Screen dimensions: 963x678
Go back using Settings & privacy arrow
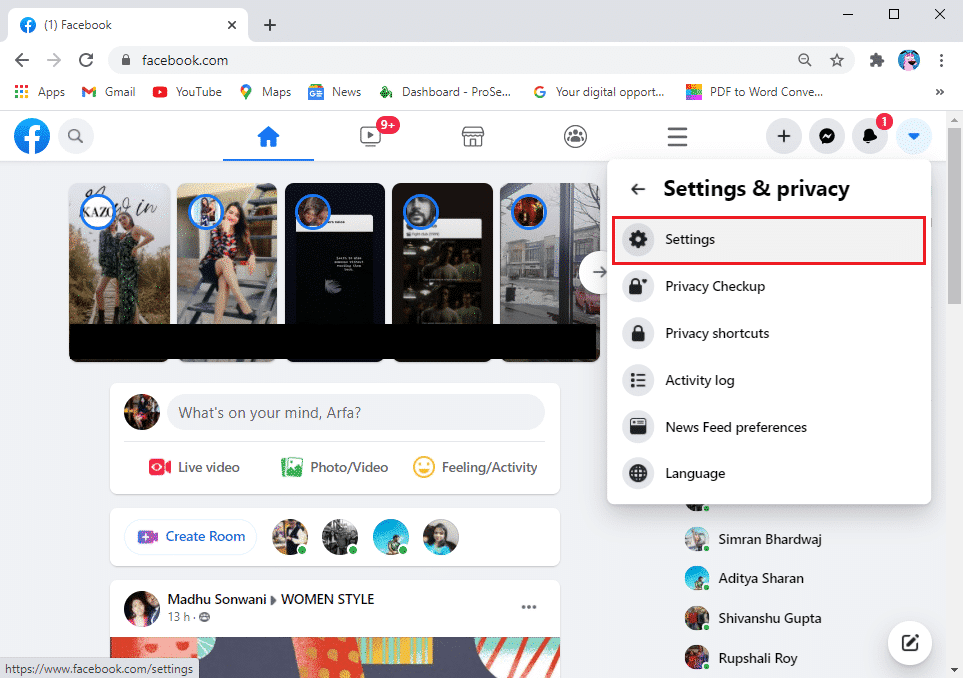(x=638, y=189)
